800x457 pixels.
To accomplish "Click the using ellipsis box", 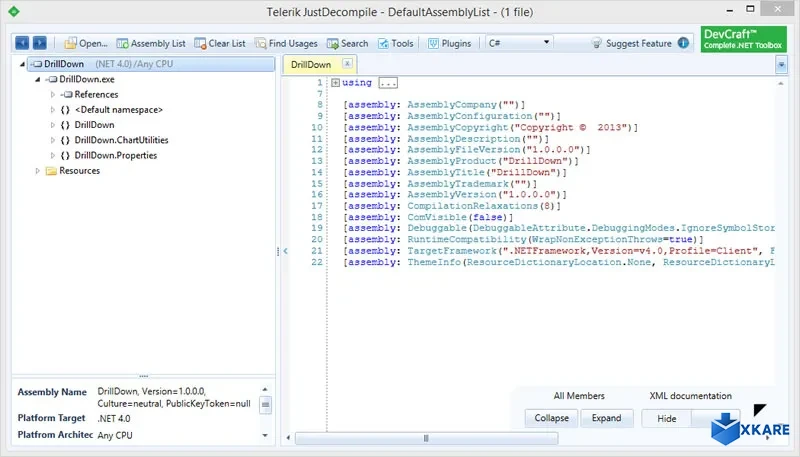I will click(388, 83).
